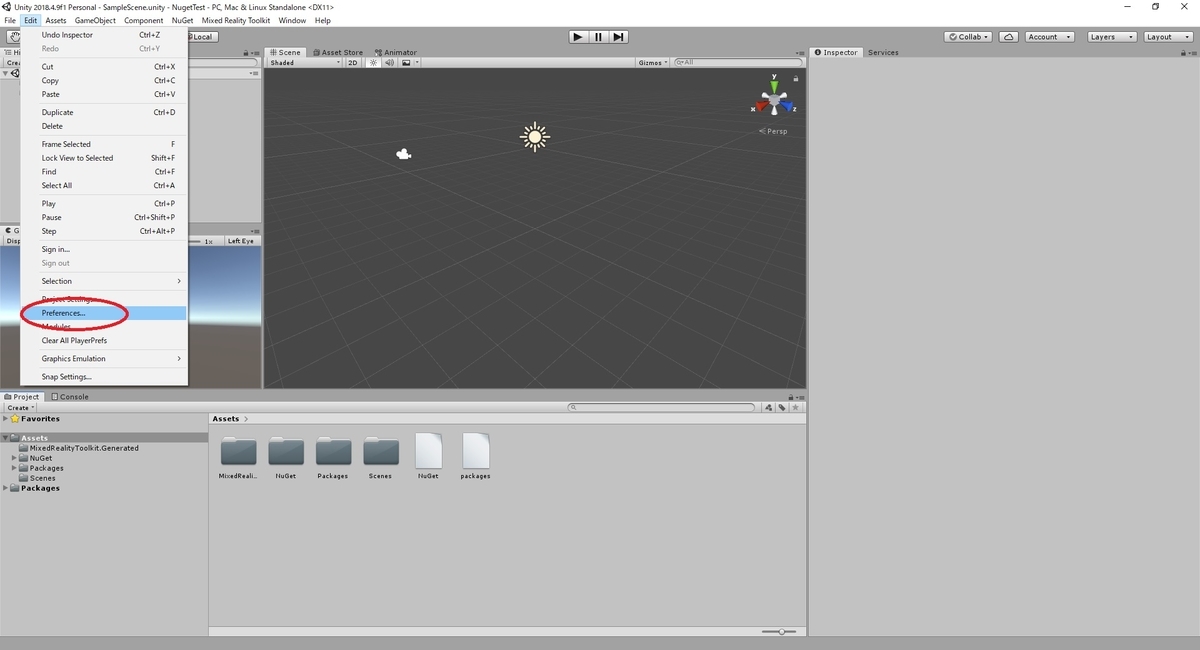Open the Collab dropdown

968,37
